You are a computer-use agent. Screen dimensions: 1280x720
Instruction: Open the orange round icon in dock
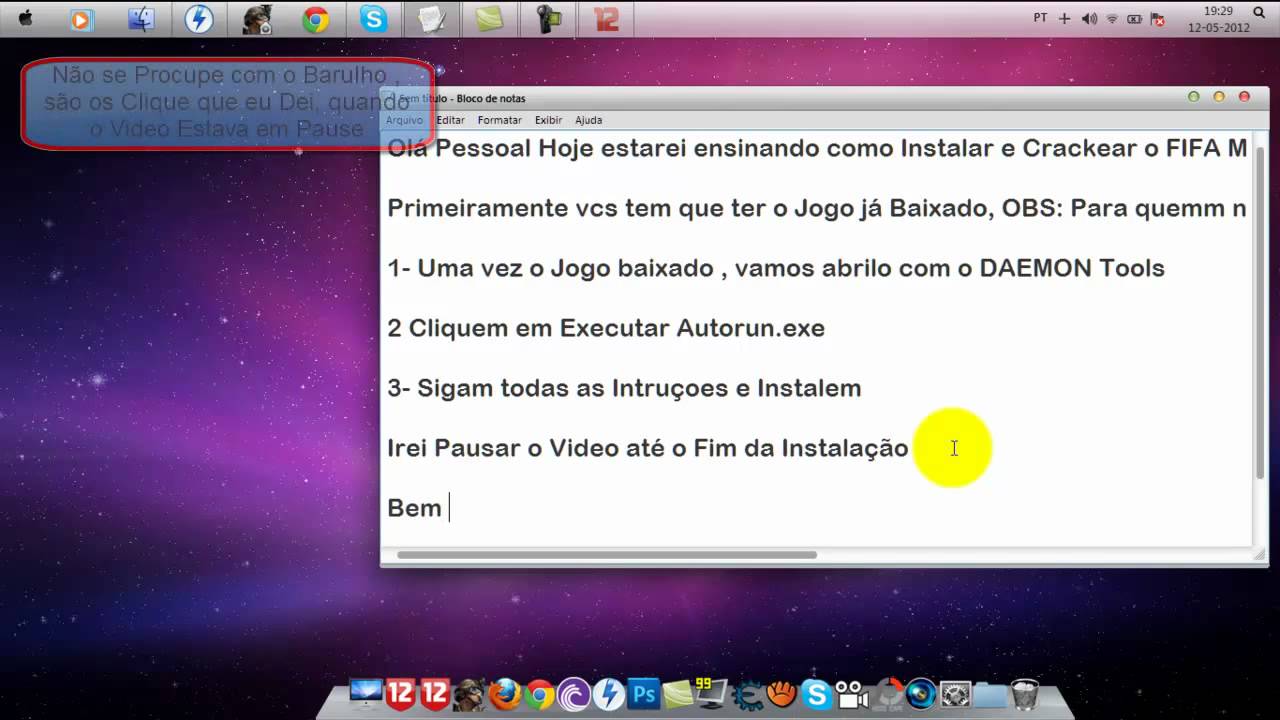(x=782, y=694)
